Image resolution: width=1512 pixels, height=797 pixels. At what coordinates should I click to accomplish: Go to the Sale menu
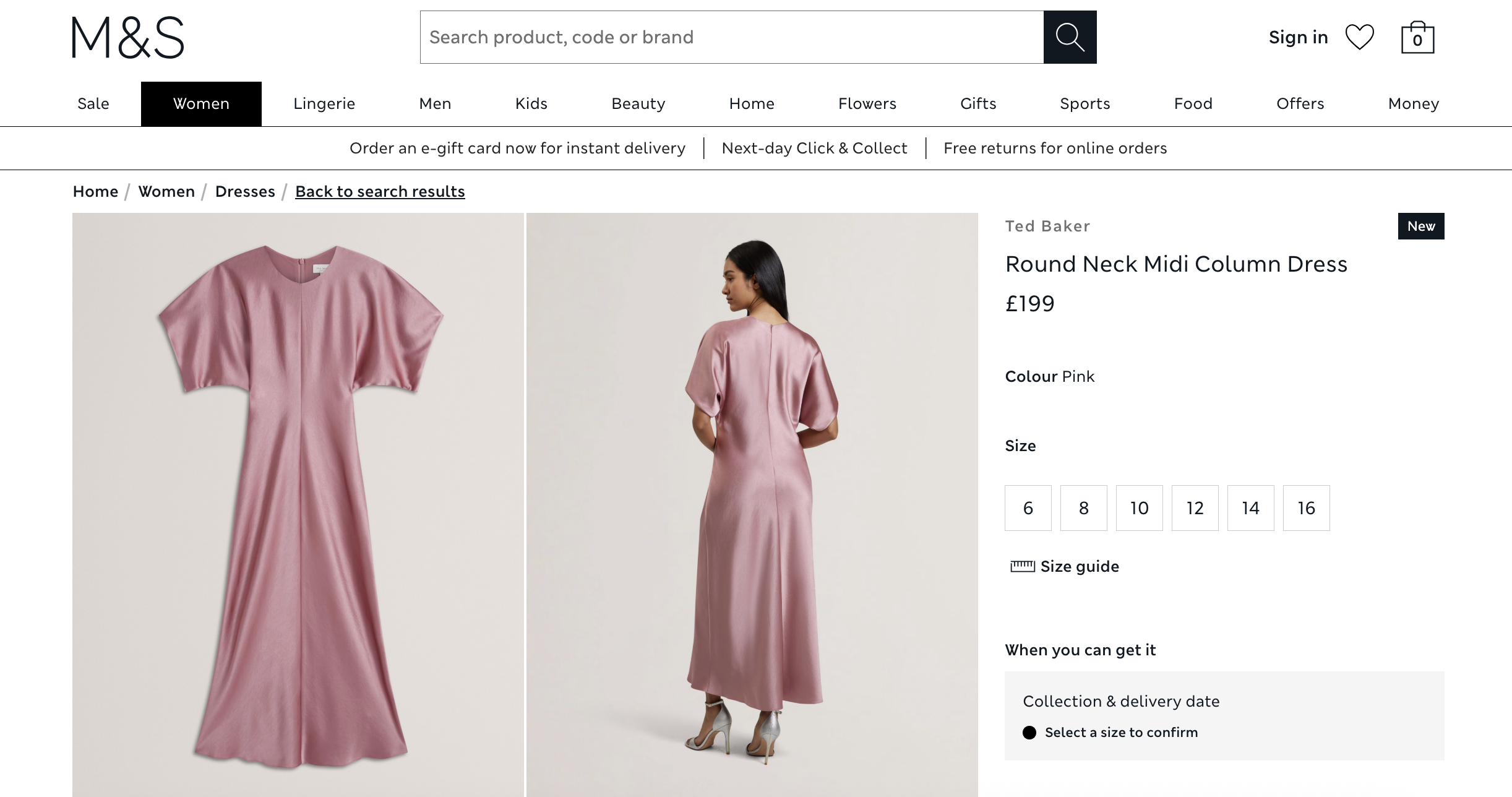pos(93,104)
